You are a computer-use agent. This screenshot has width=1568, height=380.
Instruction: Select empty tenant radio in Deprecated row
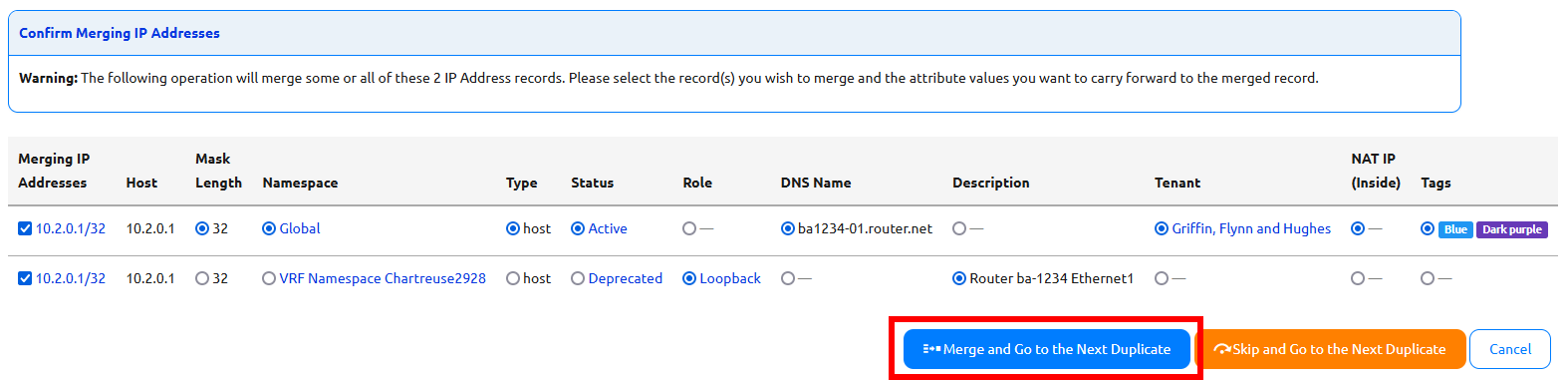(x=1162, y=278)
